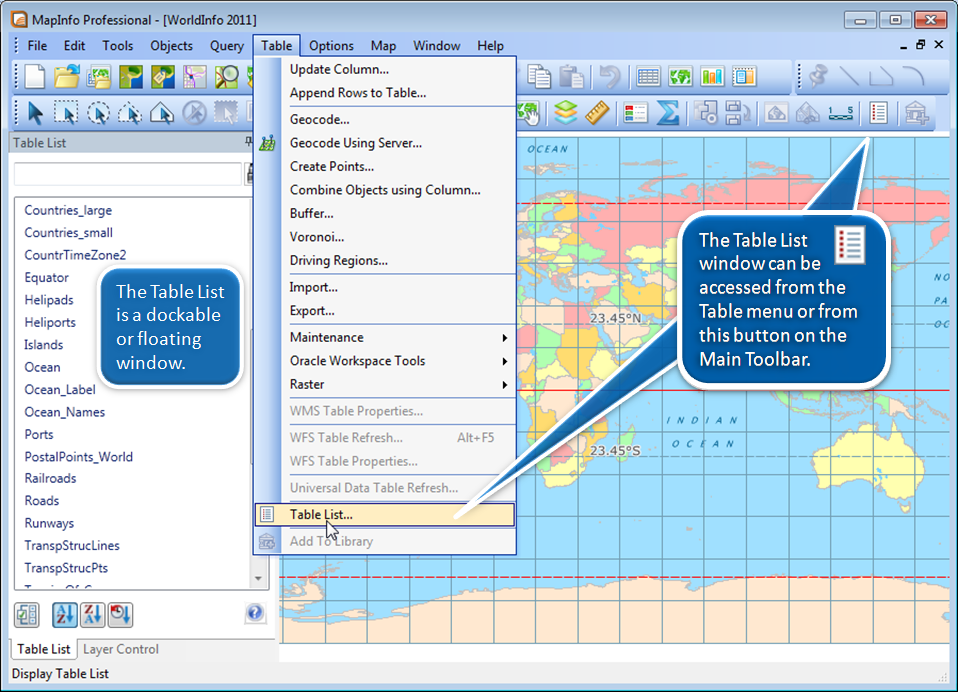Viewport: 958px width, 692px height.
Task: Click the Layer Control stacked layers icon
Action: point(566,112)
